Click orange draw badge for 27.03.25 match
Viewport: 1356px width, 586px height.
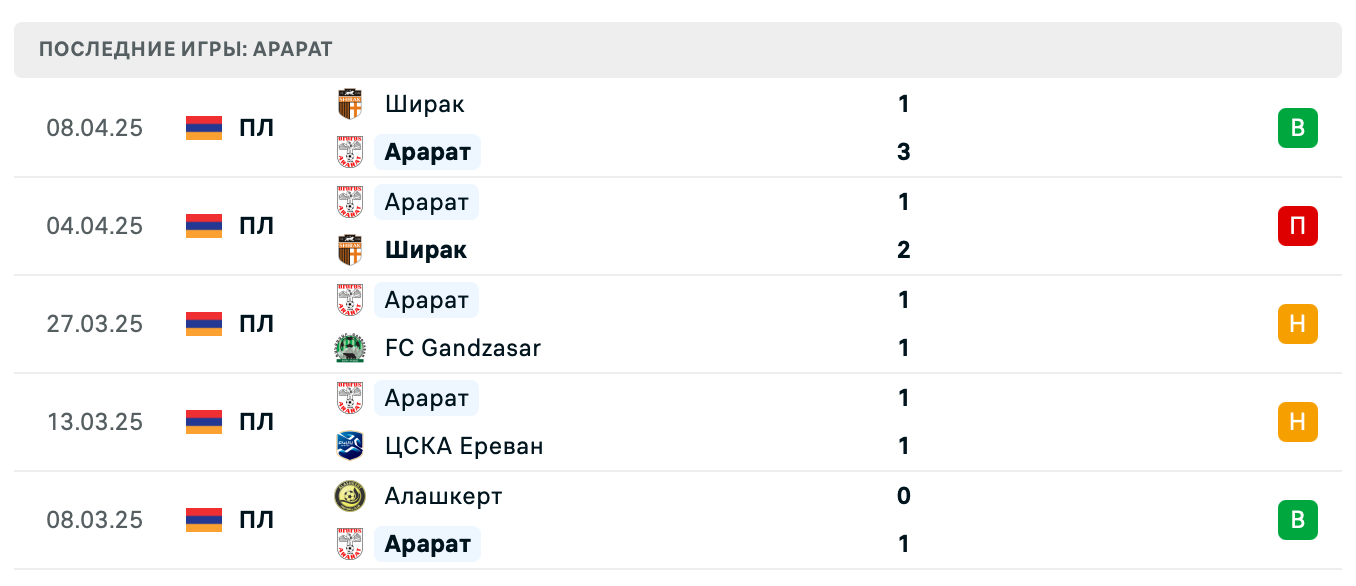[1297, 324]
